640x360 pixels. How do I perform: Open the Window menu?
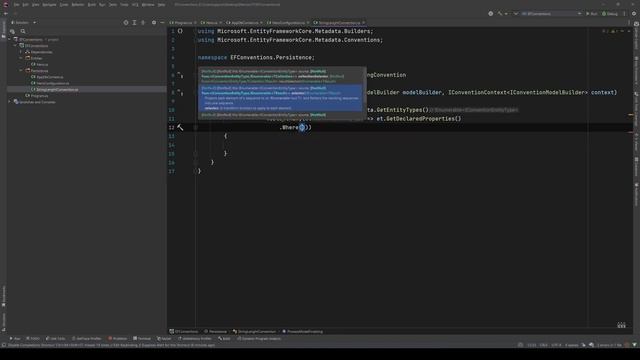point(148,4)
